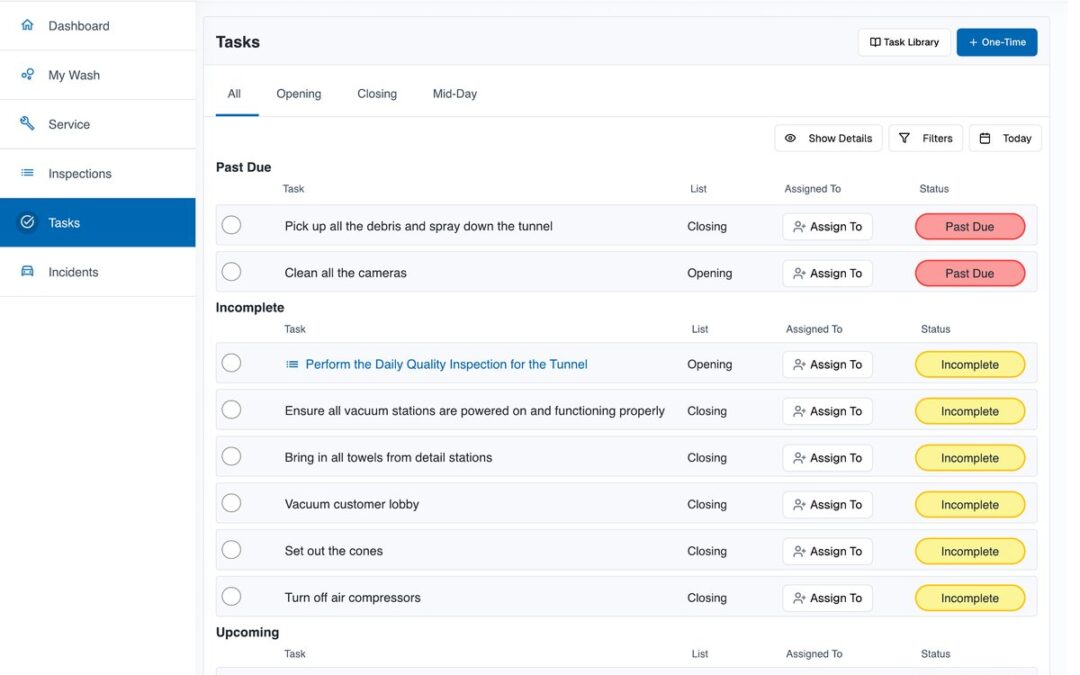
Task: Open the Today date picker
Action: [1005, 138]
